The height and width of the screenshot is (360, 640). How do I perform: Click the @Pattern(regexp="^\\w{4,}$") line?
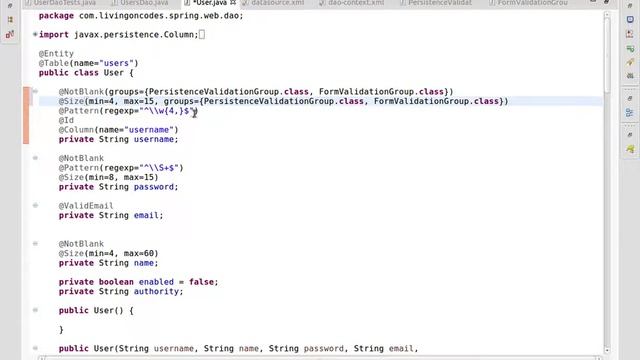[128, 111]
